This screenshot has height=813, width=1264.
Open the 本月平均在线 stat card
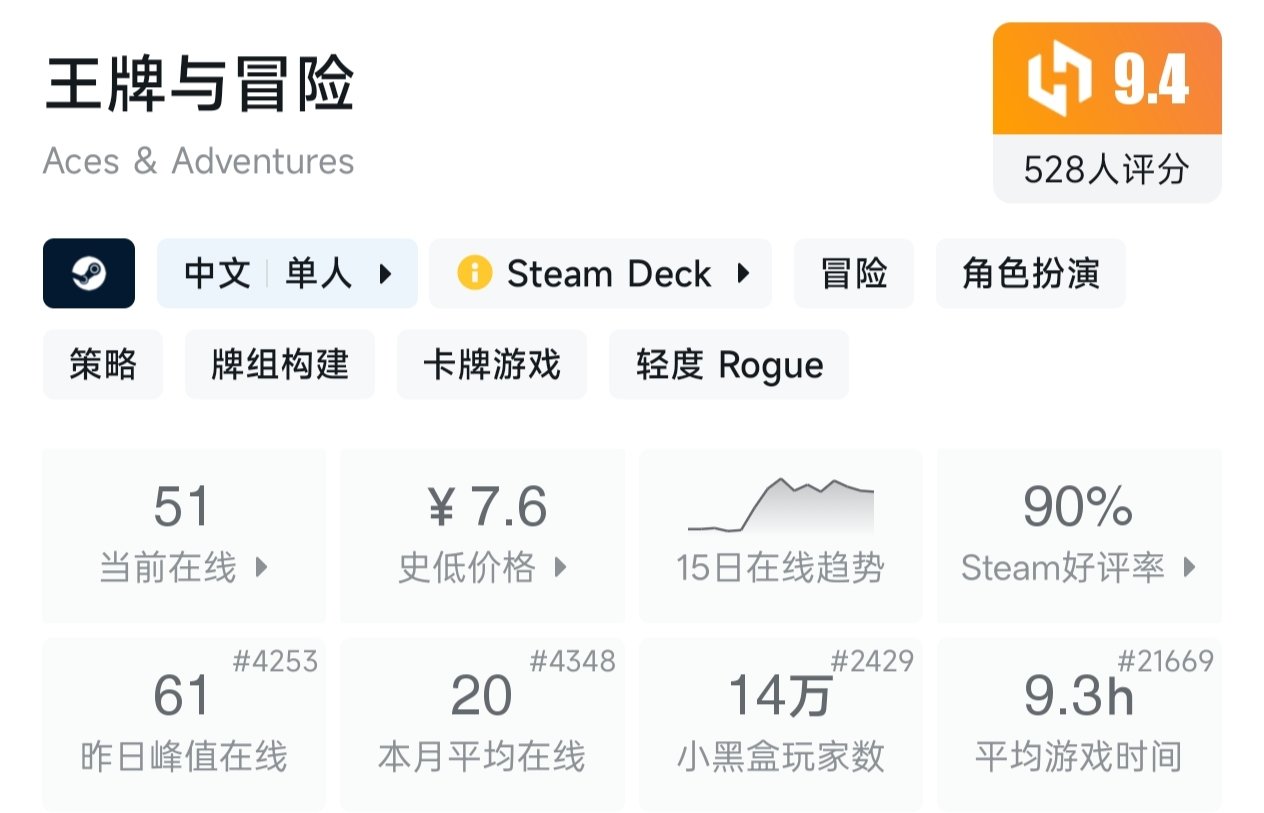[482, 724]
